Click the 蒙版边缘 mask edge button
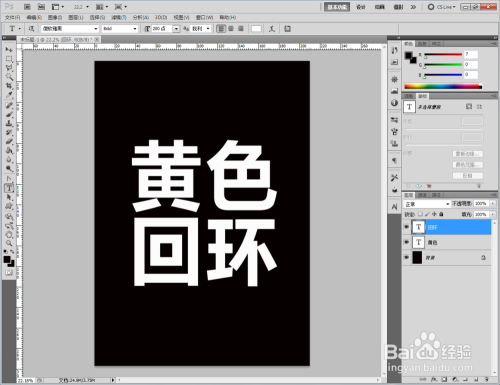Screen dimensions: 500x385 click(468, 154)
